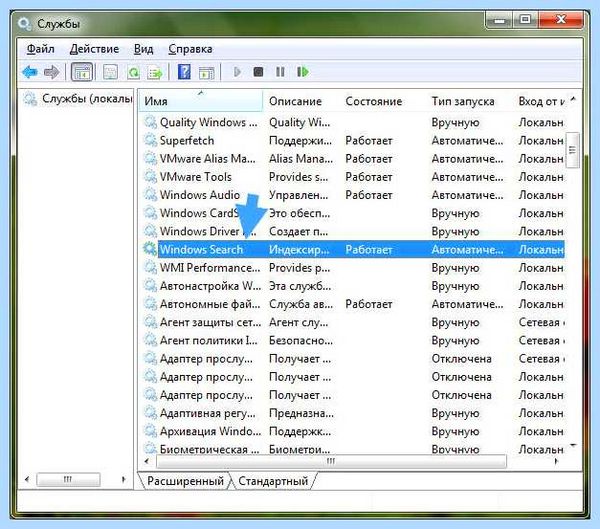Select the Автонастройка W... service
Screen dimensions: 600x529
click(x=354, y=286)
